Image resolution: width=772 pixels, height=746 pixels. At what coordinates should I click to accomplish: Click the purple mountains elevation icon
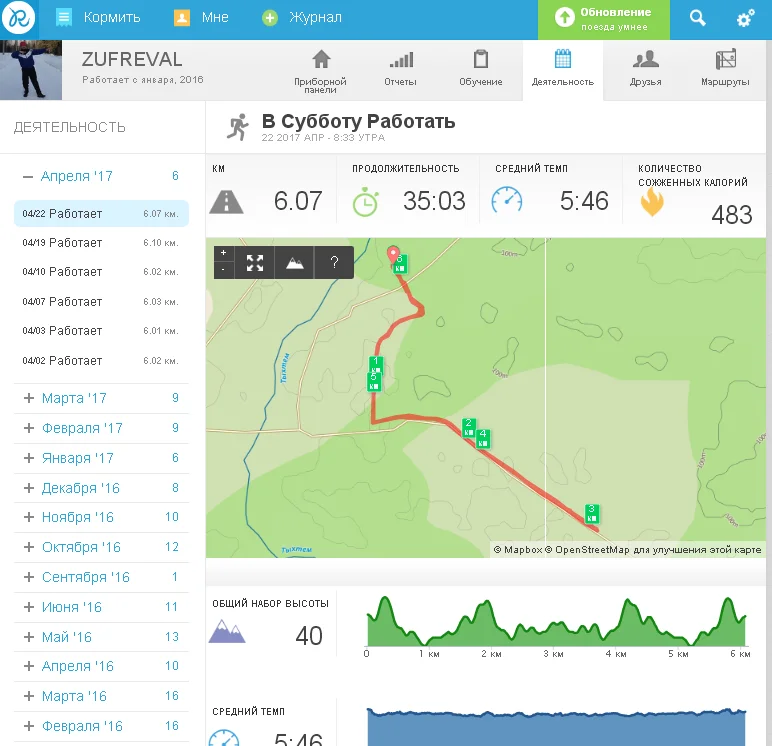pyautogui.click(x=226, y=632)
